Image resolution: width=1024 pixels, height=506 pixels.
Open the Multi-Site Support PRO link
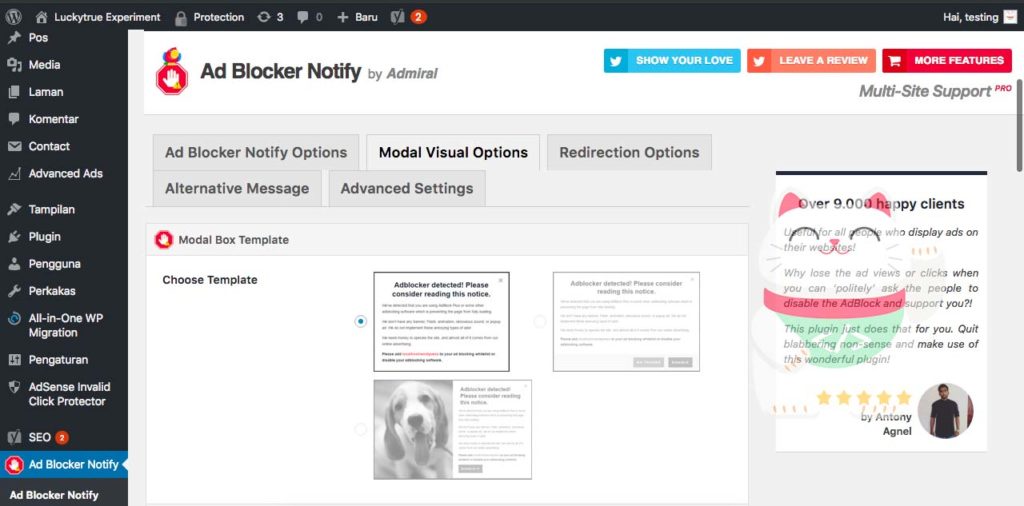coord(935,91)
